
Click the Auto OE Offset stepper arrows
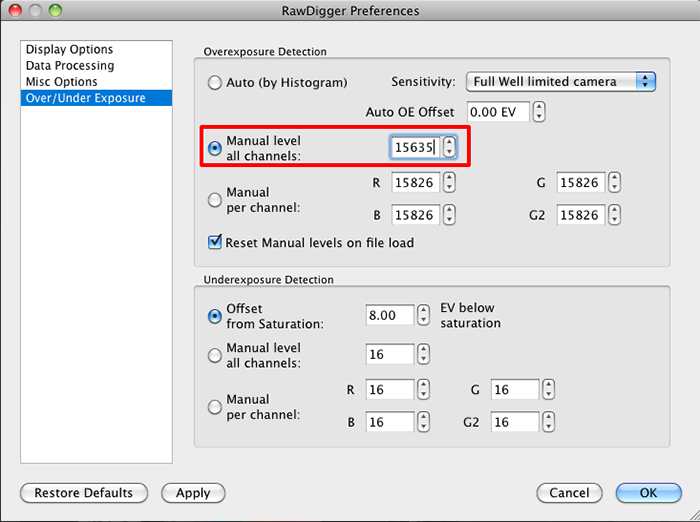(x=539, y=112)
